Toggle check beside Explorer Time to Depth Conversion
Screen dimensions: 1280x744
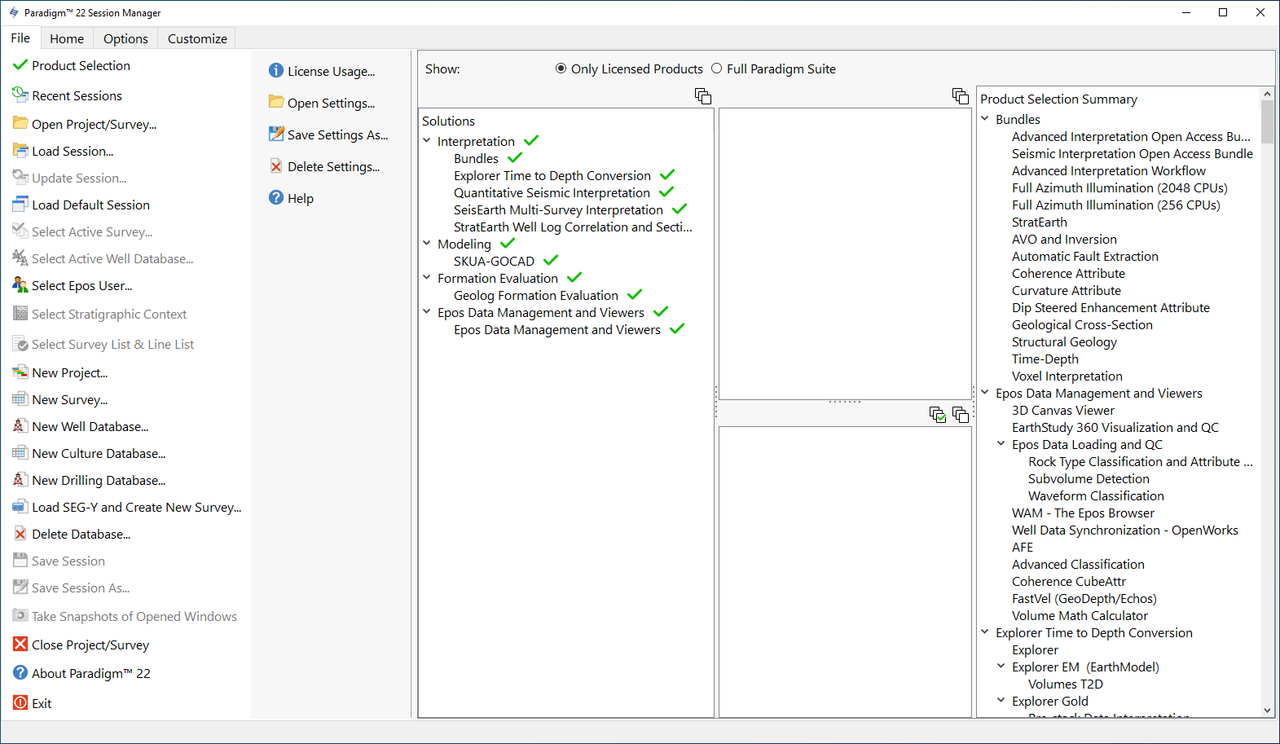(667, 175)
